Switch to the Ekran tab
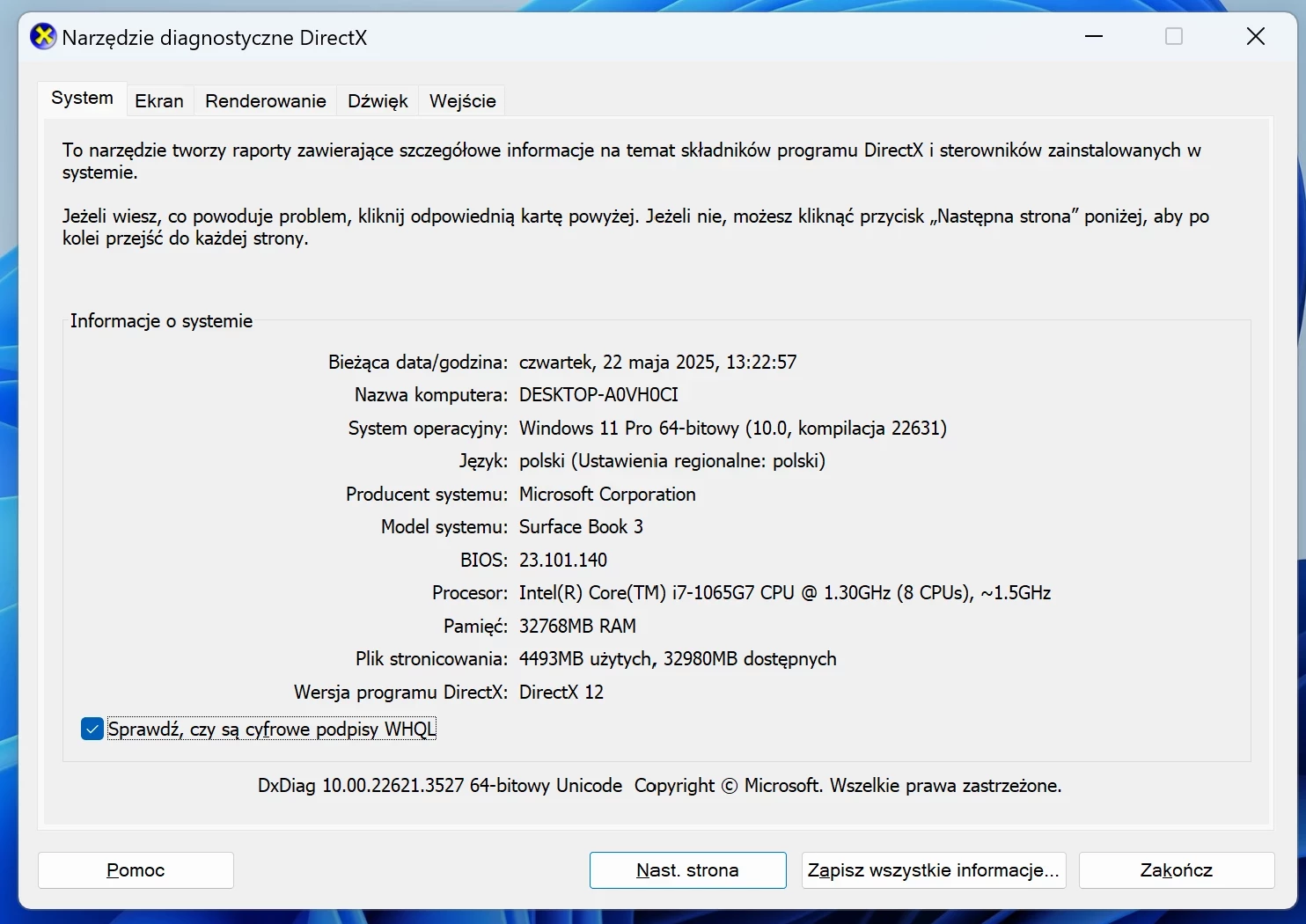This screenshot has height=924, width=1306. pos(159,100)
